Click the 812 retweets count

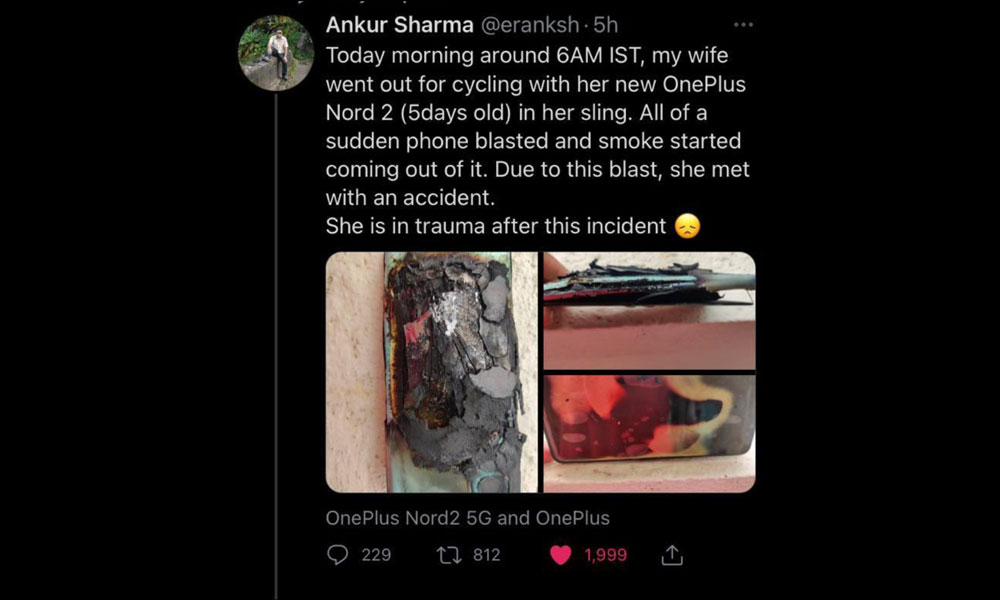point(486,554)
